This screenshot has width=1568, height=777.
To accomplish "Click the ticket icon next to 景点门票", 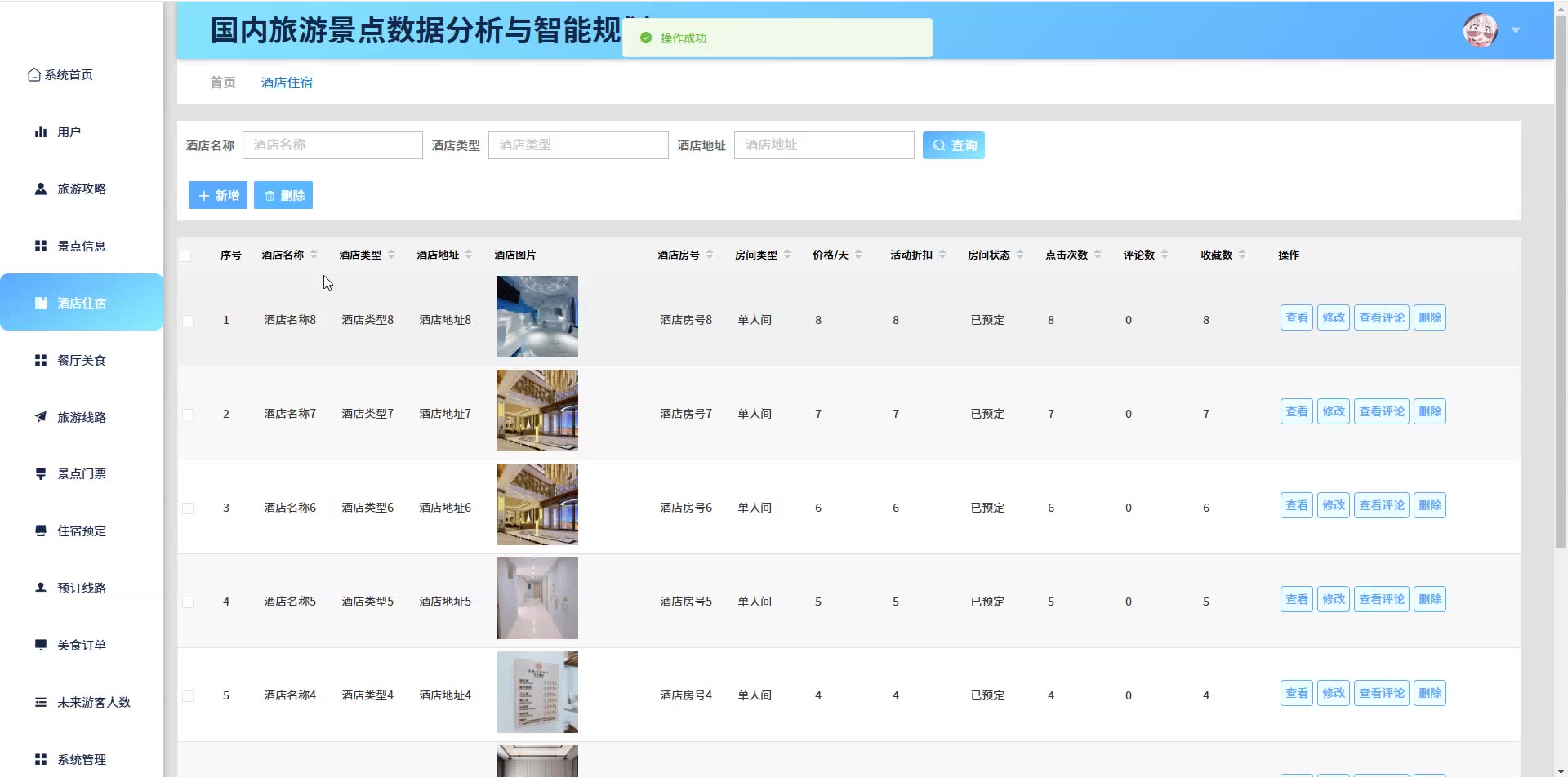I will 40,474.
